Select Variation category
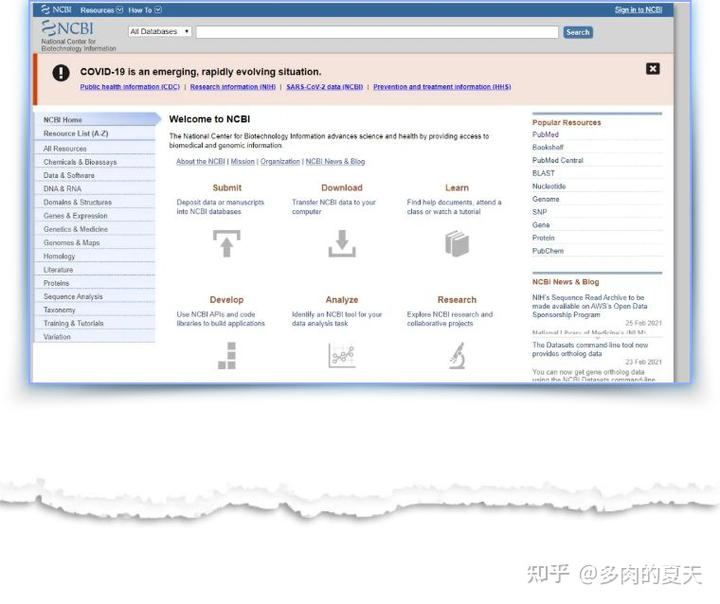The height and width of the screenshot is (604, 720). tap(95, 337)
